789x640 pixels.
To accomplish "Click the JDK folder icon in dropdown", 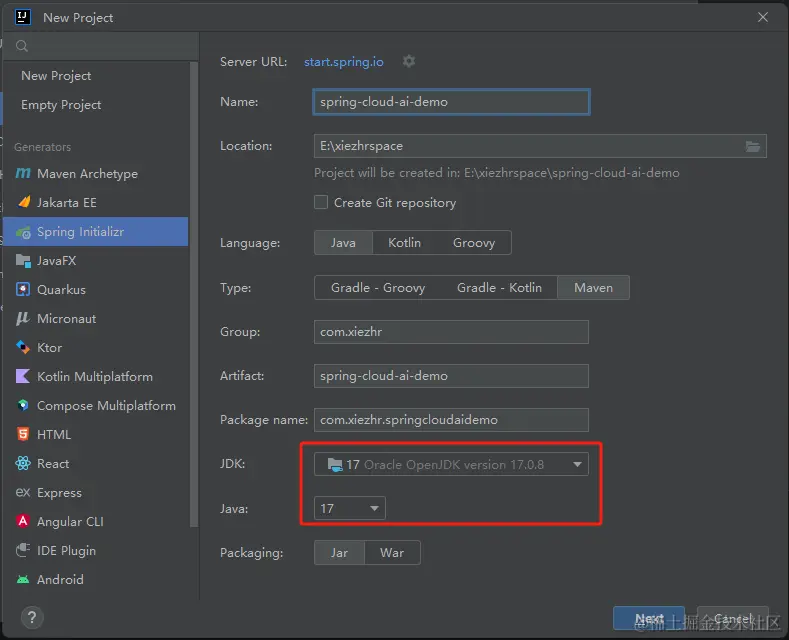I will 335,464.
